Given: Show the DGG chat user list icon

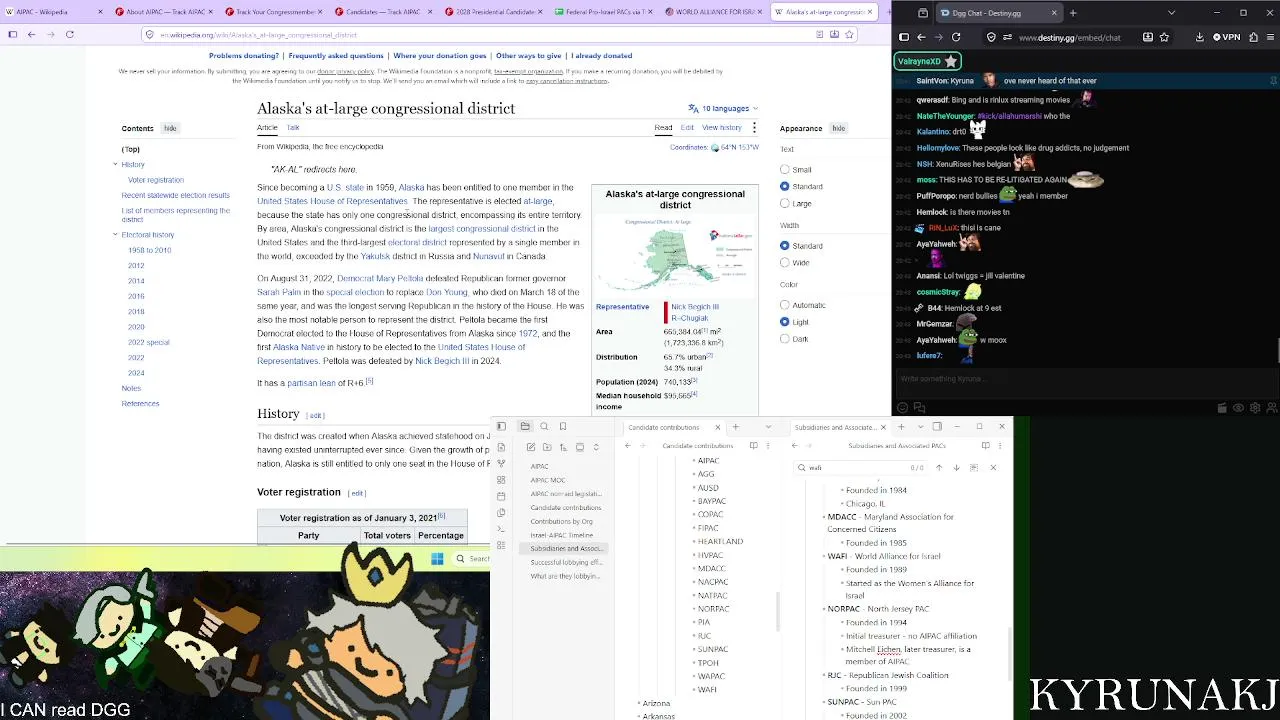Looking at the screenshot, I should coord(1271,408).
